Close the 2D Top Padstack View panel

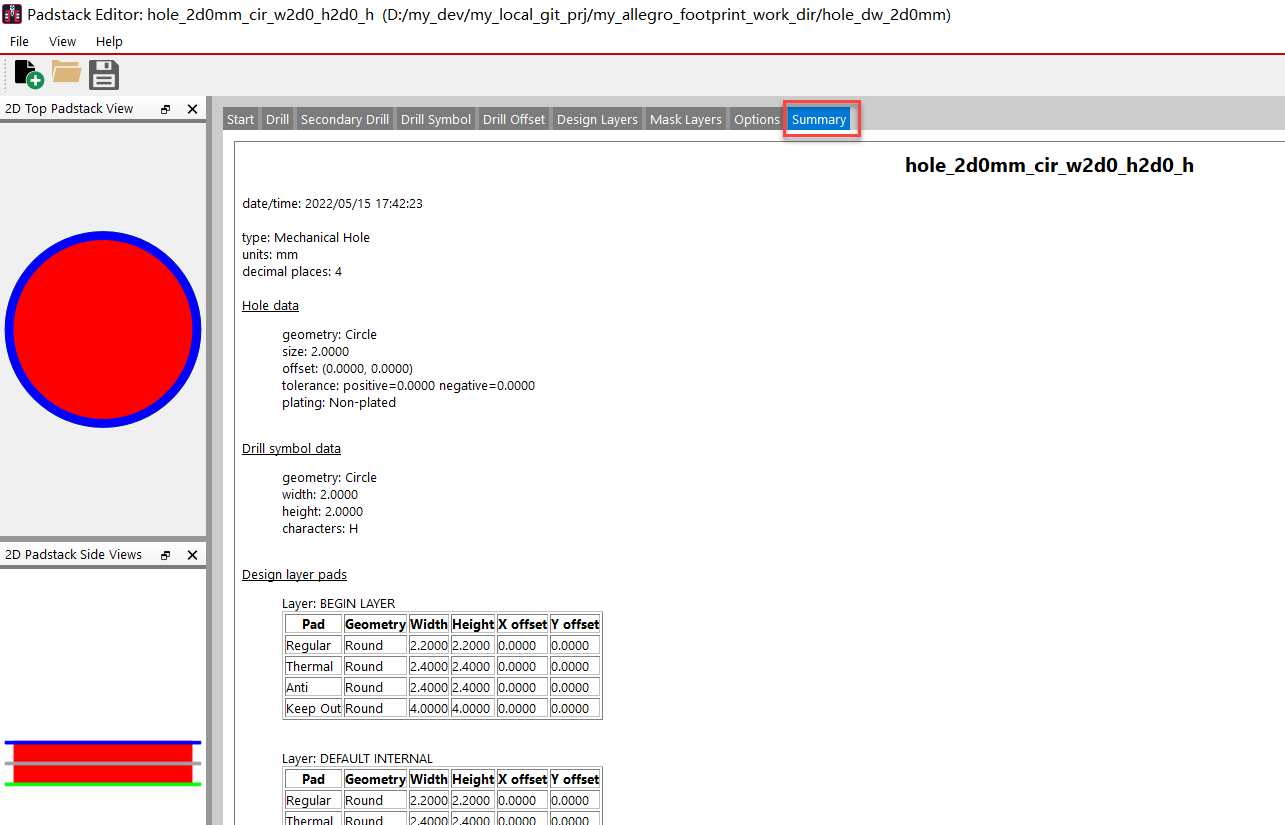tap(192, 109)
